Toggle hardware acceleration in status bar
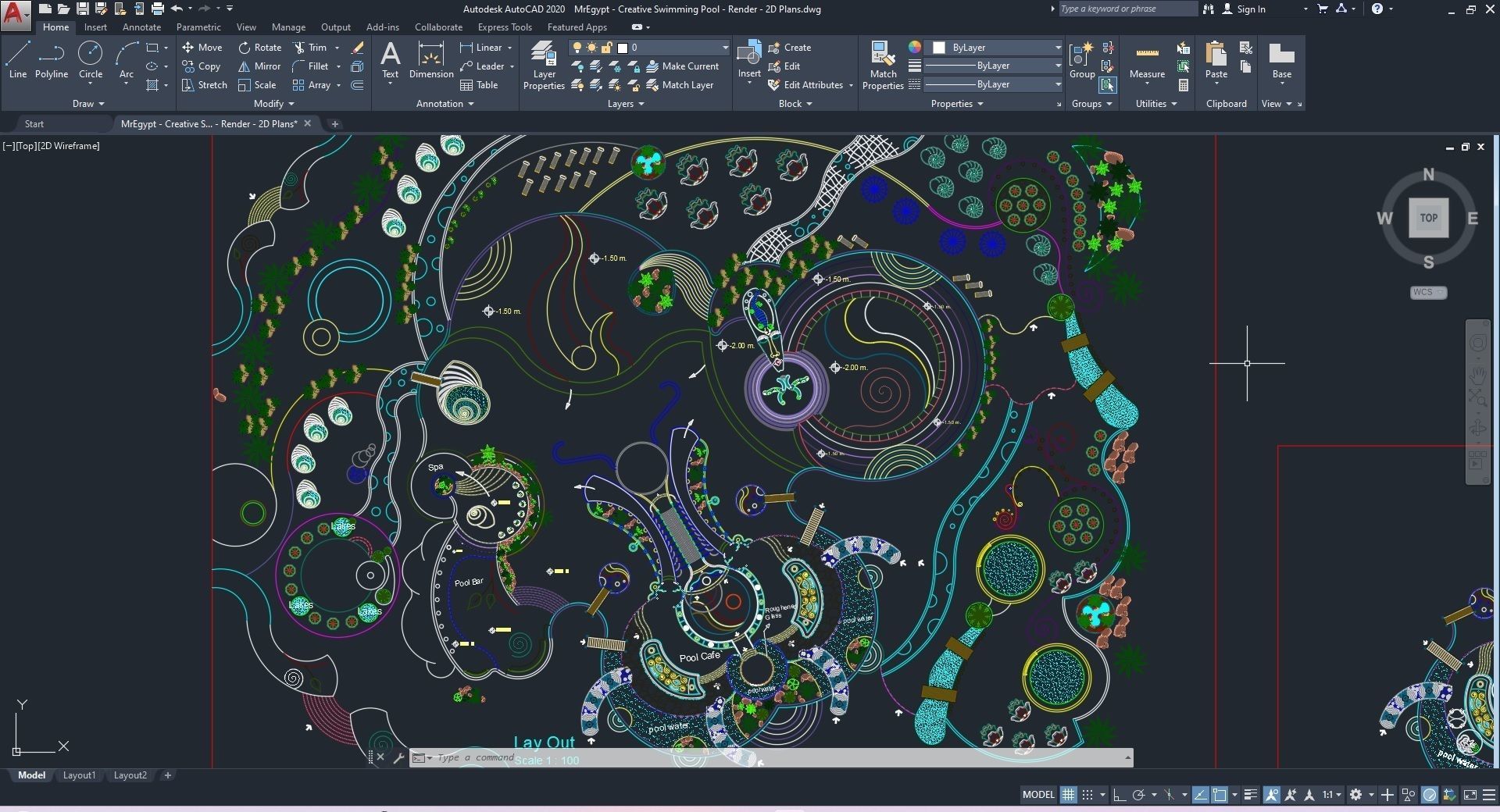The width and height of the screenshot is (1500, 812). [x=1429, y=795]
